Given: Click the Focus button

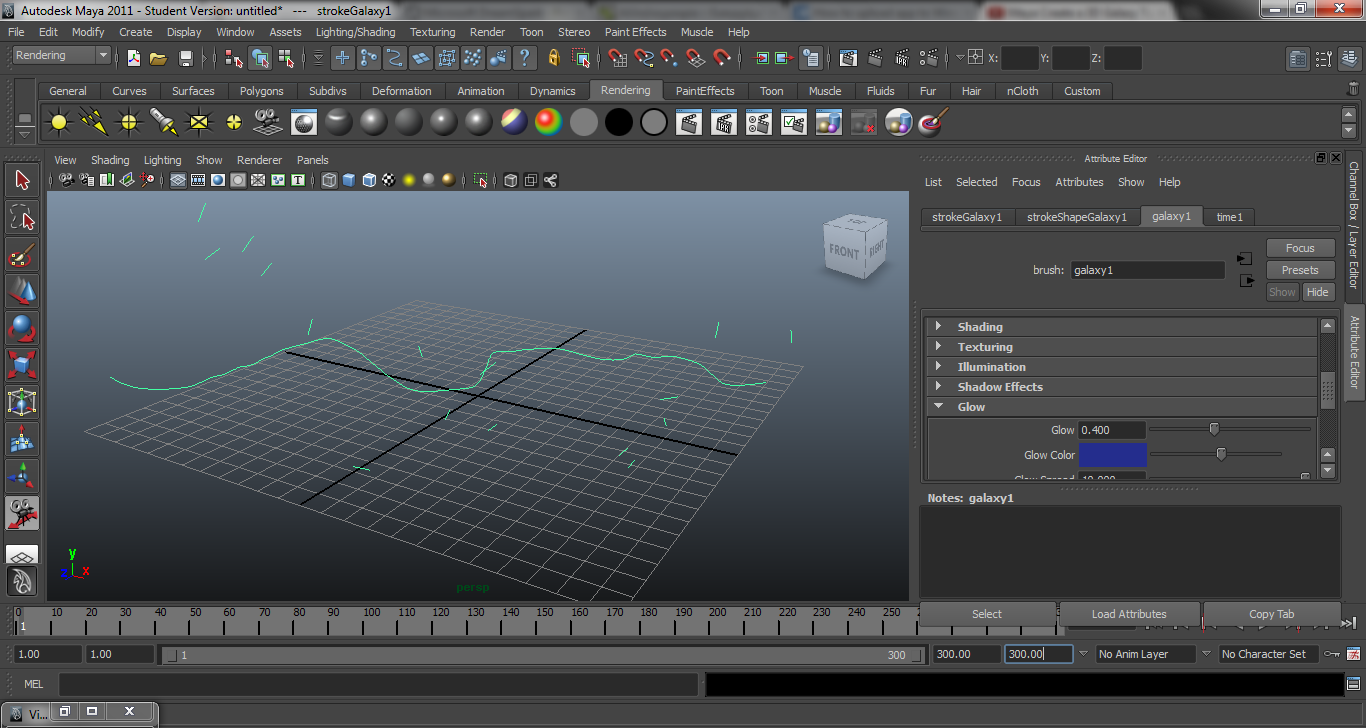Looking at the screenshot, I should point(1300,248).
